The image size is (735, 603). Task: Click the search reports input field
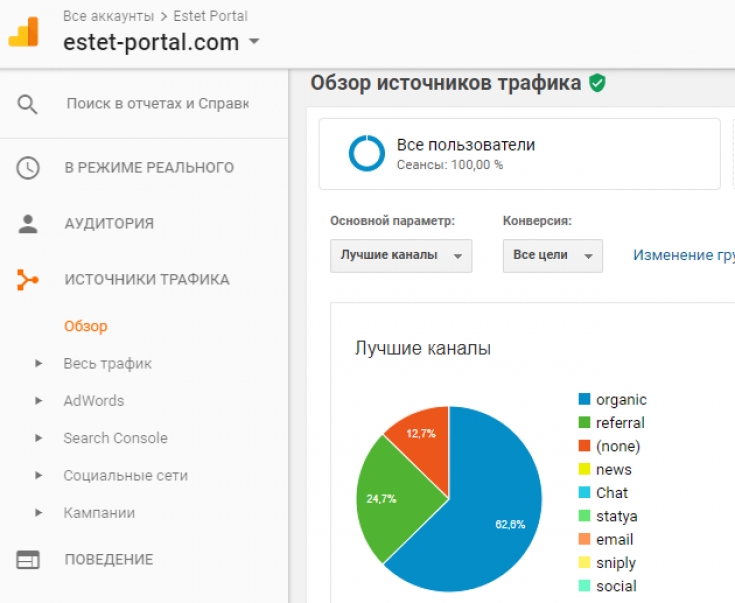(x=157, y=104)
